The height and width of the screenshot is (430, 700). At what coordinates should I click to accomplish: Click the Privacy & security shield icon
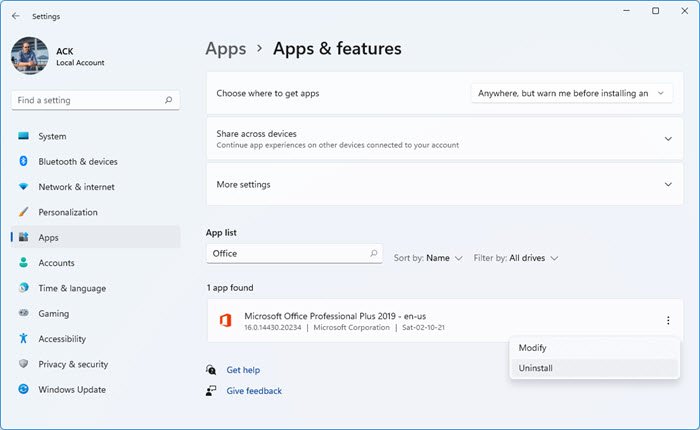[23, 364]
